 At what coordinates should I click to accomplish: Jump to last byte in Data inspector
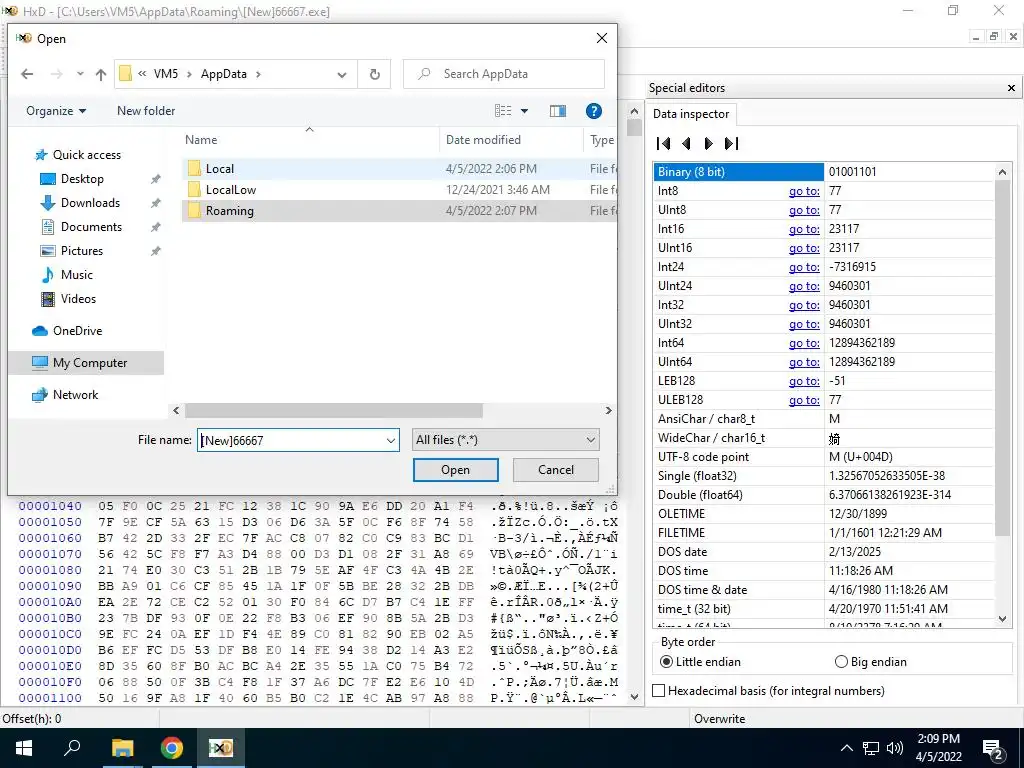coord(731,143)
